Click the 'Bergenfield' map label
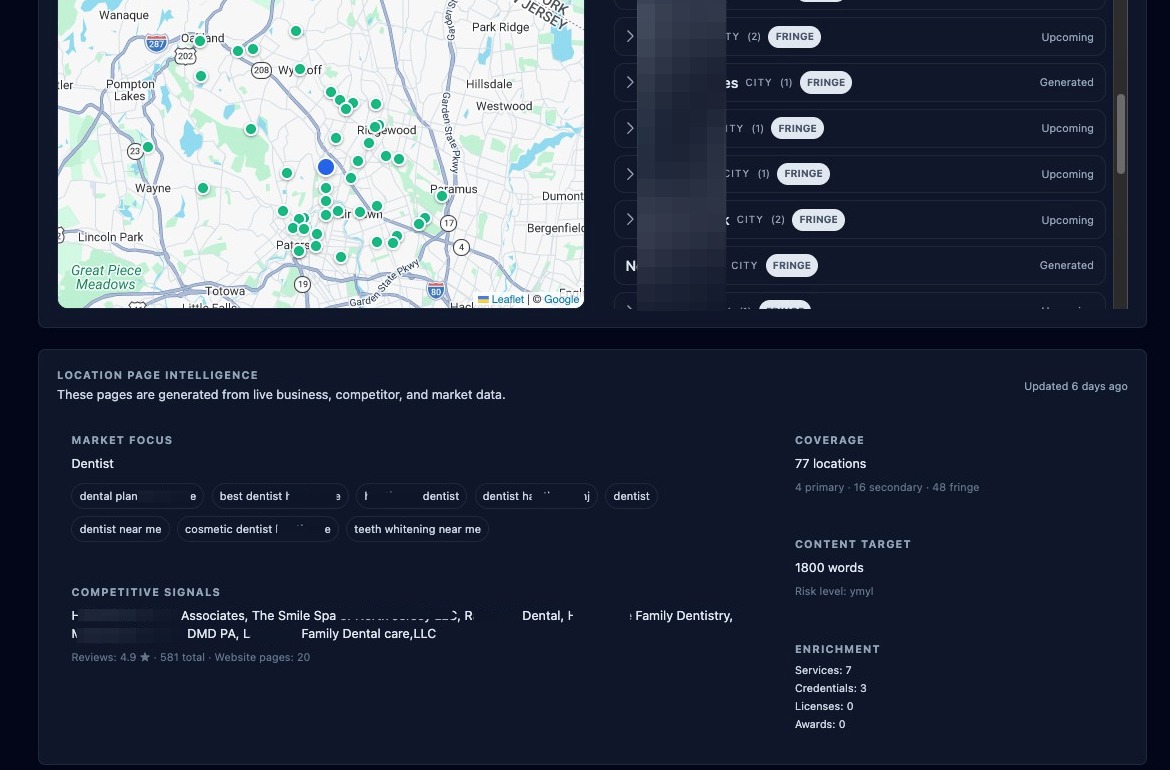 555,228
